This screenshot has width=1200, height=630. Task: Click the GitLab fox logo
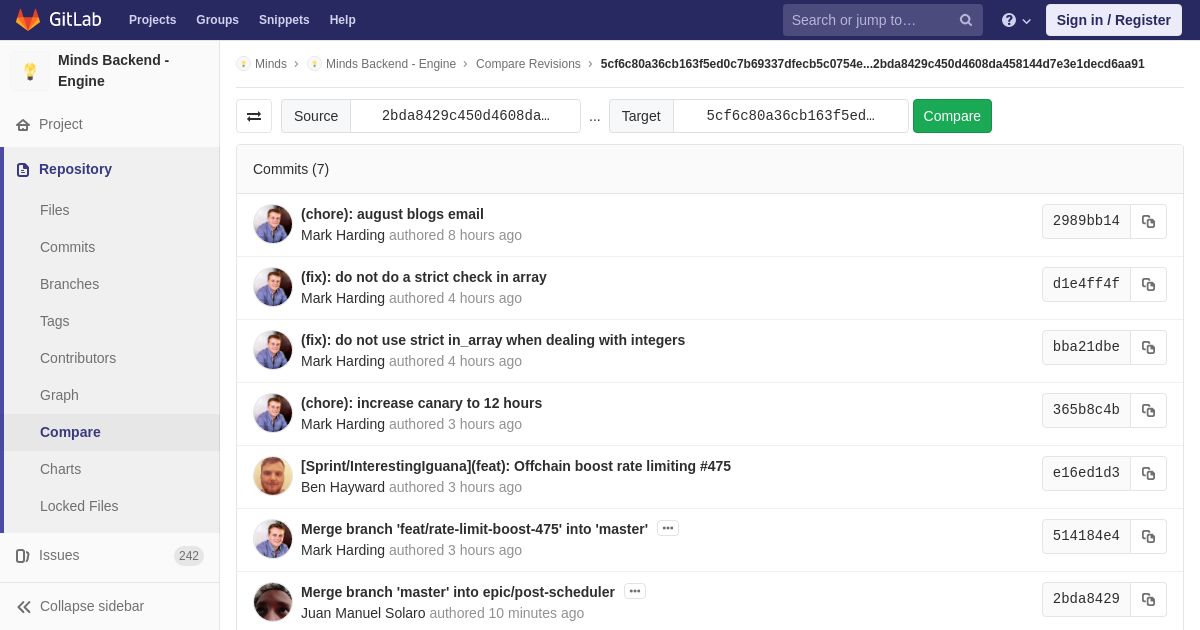click(28, 20)
